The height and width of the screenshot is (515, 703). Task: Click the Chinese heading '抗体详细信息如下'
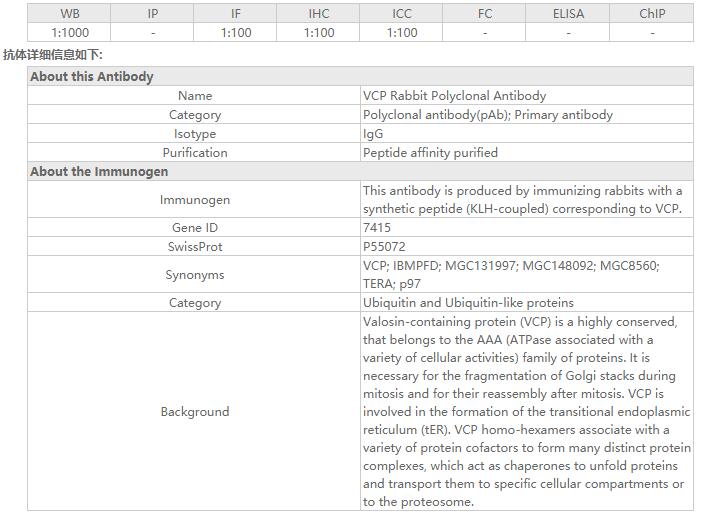click(x=52, y=55)
